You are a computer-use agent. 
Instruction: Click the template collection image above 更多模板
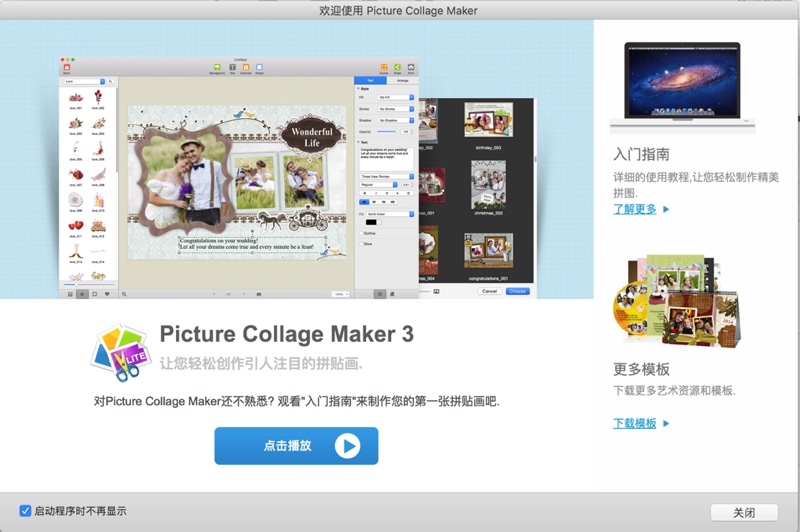pos(677,301)
